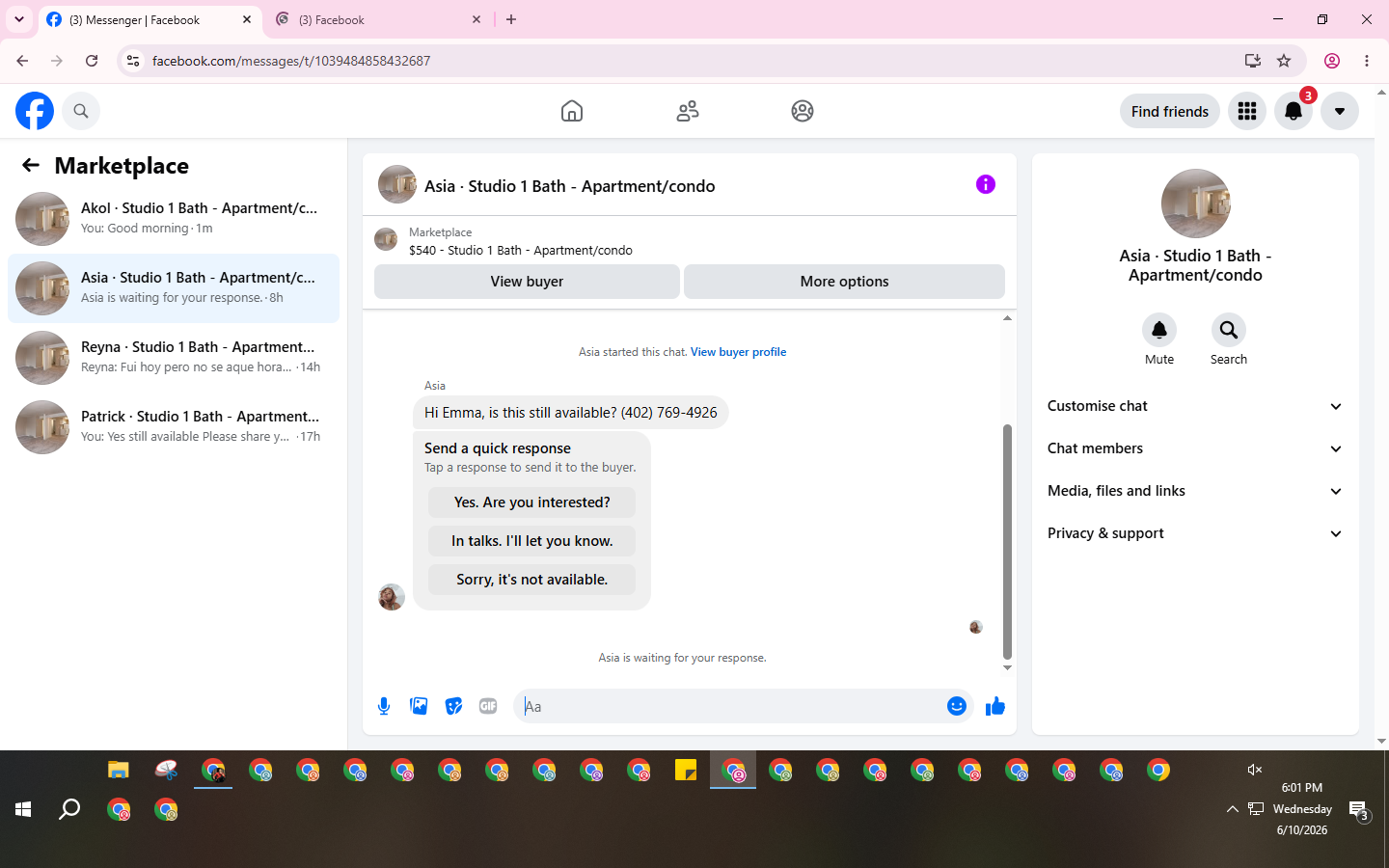1389x868 pixels.
Task: Mute this conversation with the bell icon
Action: point(1159,330)
